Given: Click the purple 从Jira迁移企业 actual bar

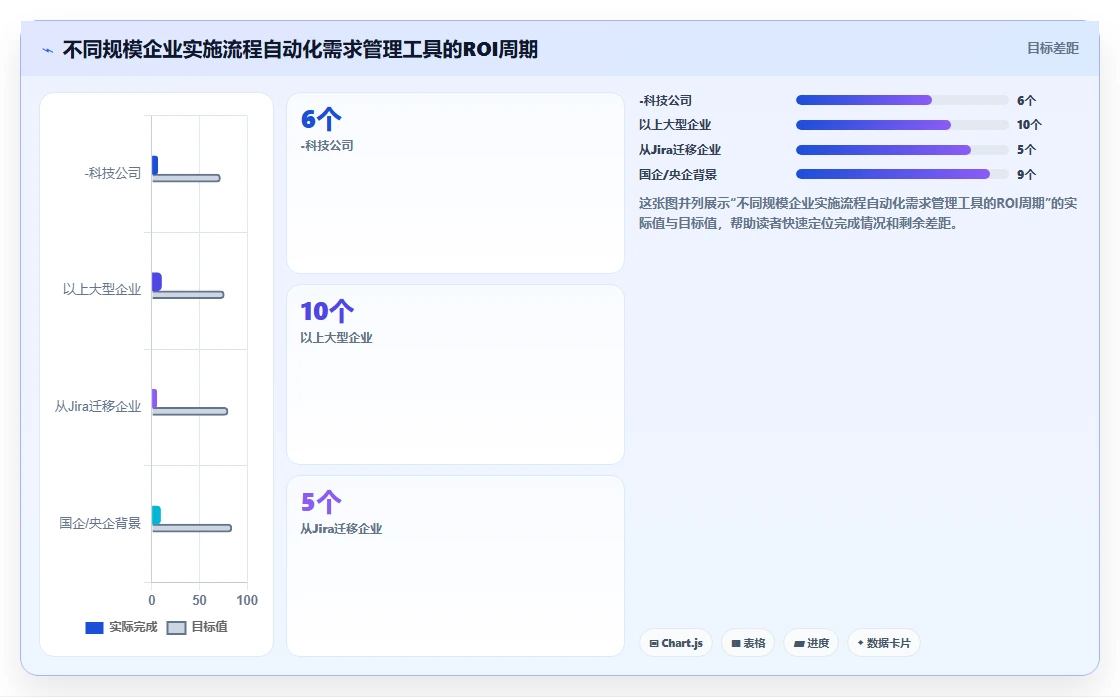Looking at the screenshot, I should point(154,398).
